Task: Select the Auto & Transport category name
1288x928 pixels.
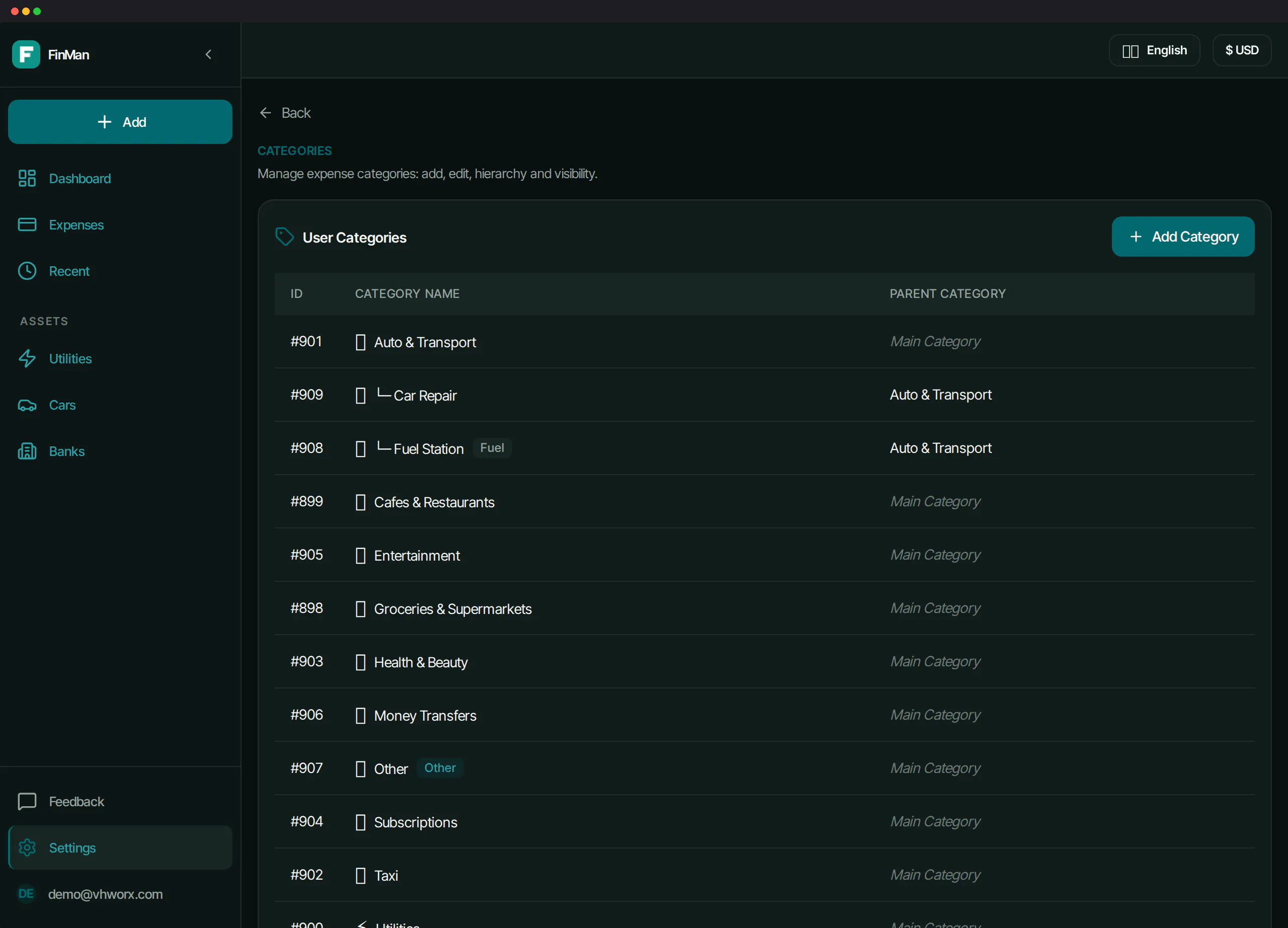Action: pyautogui.click(x=425, y=342)
